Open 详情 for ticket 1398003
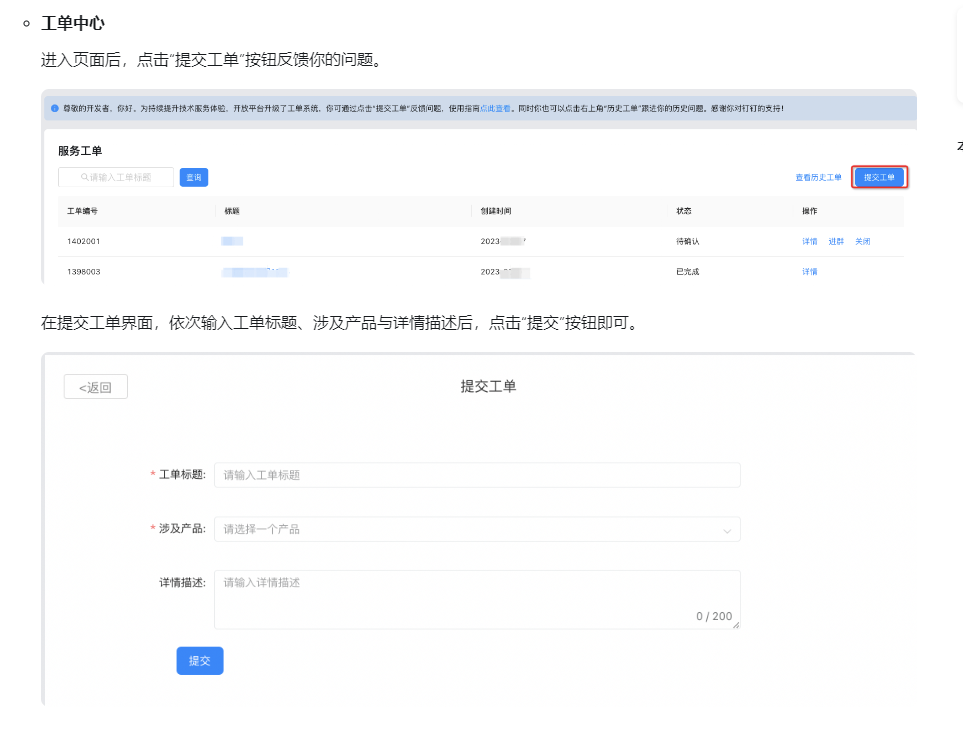963x741 pixels. point(809,271)
